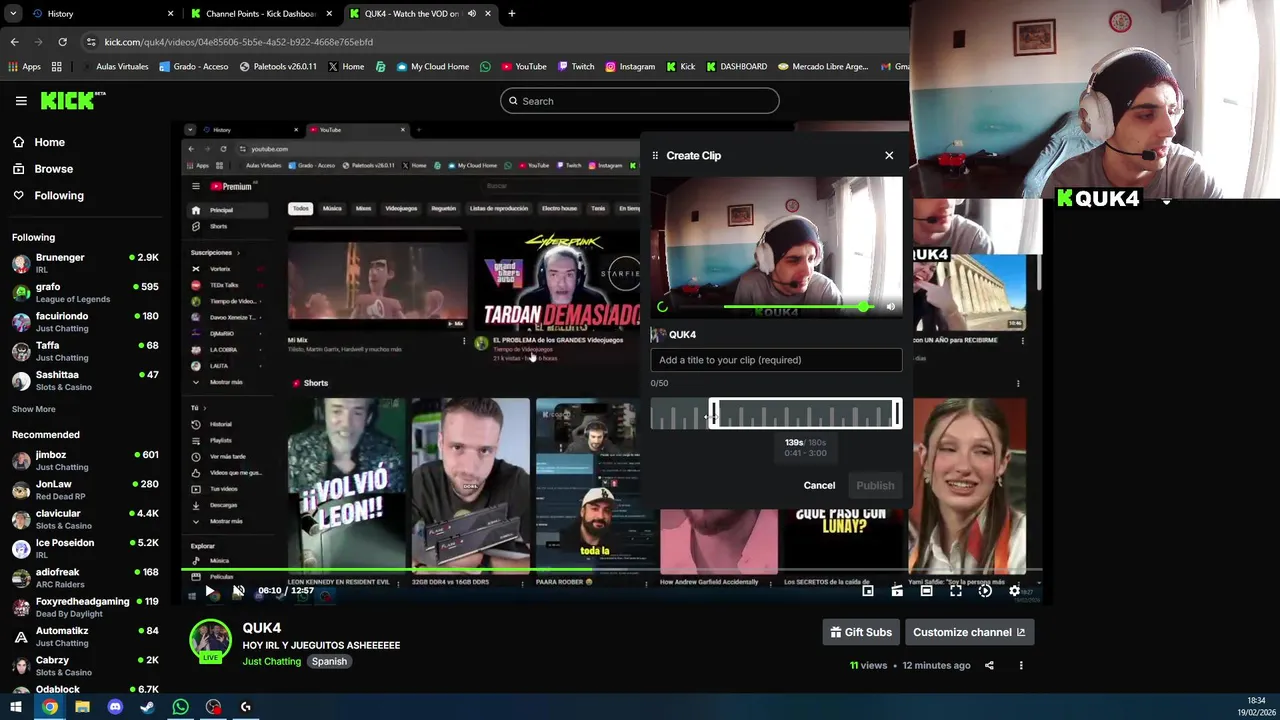Open Foxyredheadgaming Dead by Daylight channel
Image resolution: width=1280 pixels, height=720 pixels.
pos(85,607)
